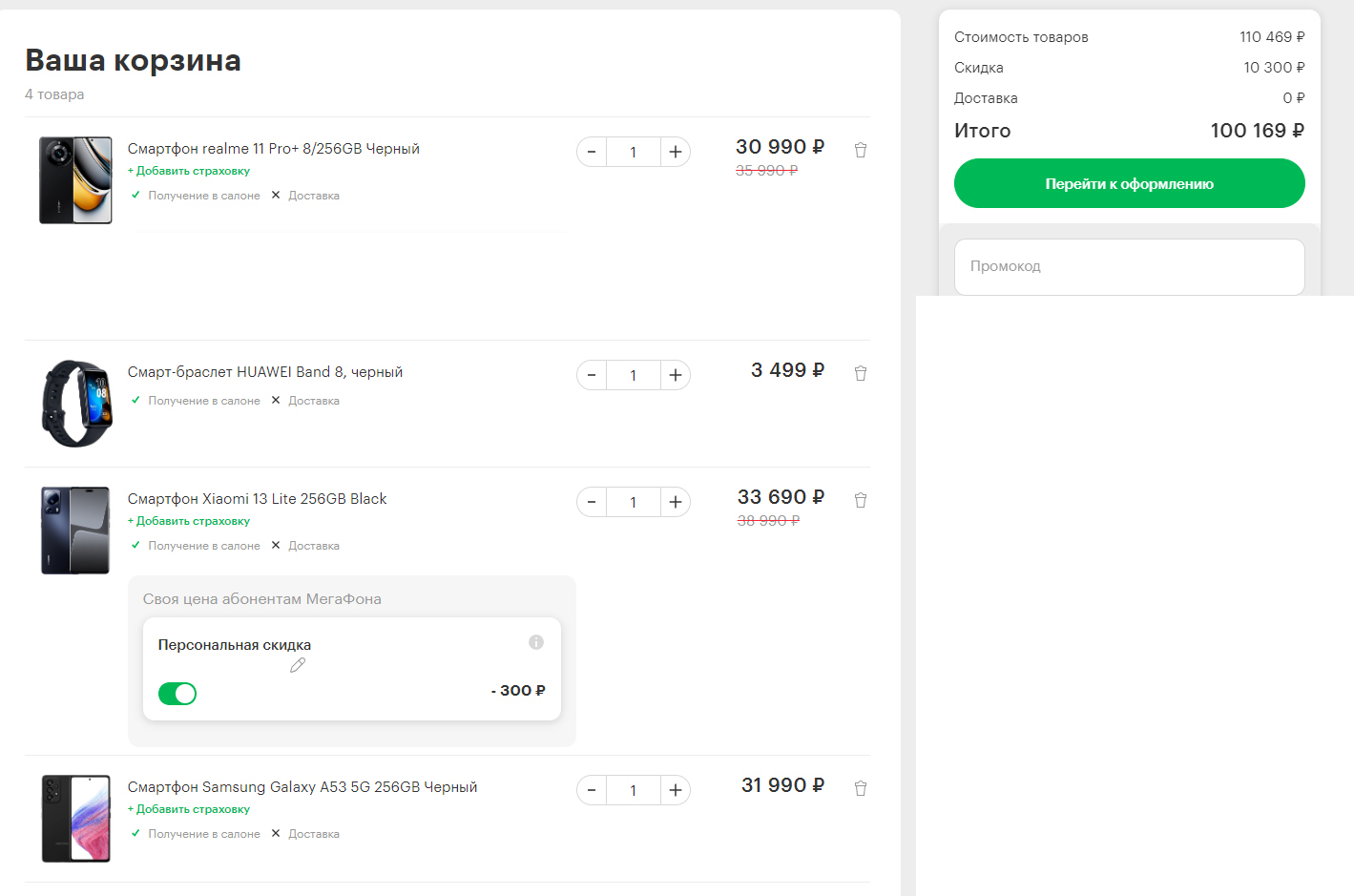The height and width of the screenshot is (896, 1354).
Task: Click Стоимость товаров value 110 469 ₽
Action: [x=1272, y=37]
